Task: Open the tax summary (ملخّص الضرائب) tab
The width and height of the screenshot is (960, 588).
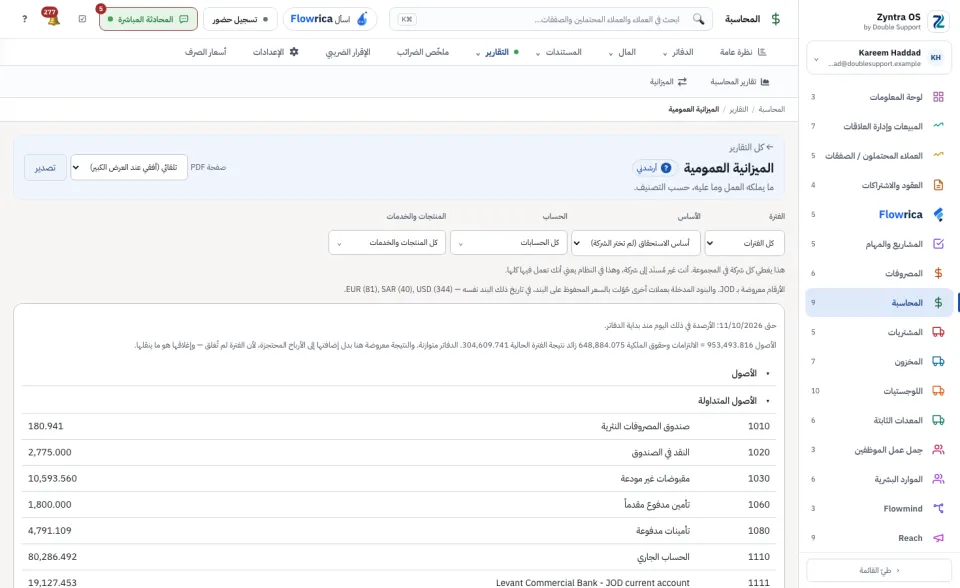Action: point(422,52)
